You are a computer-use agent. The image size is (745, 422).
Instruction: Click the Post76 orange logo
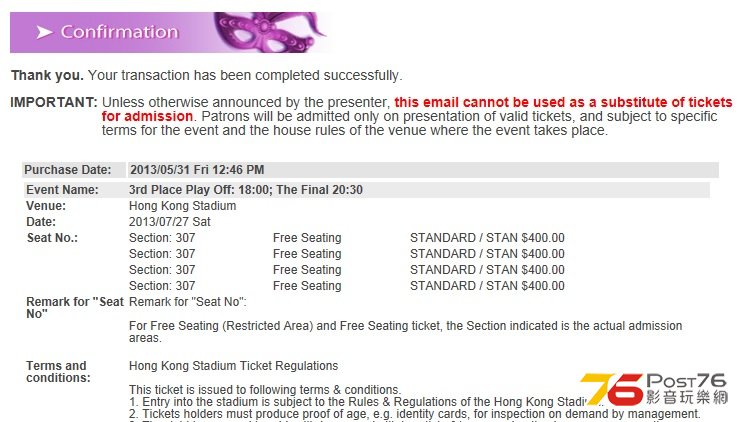click(x=611, y=389)
